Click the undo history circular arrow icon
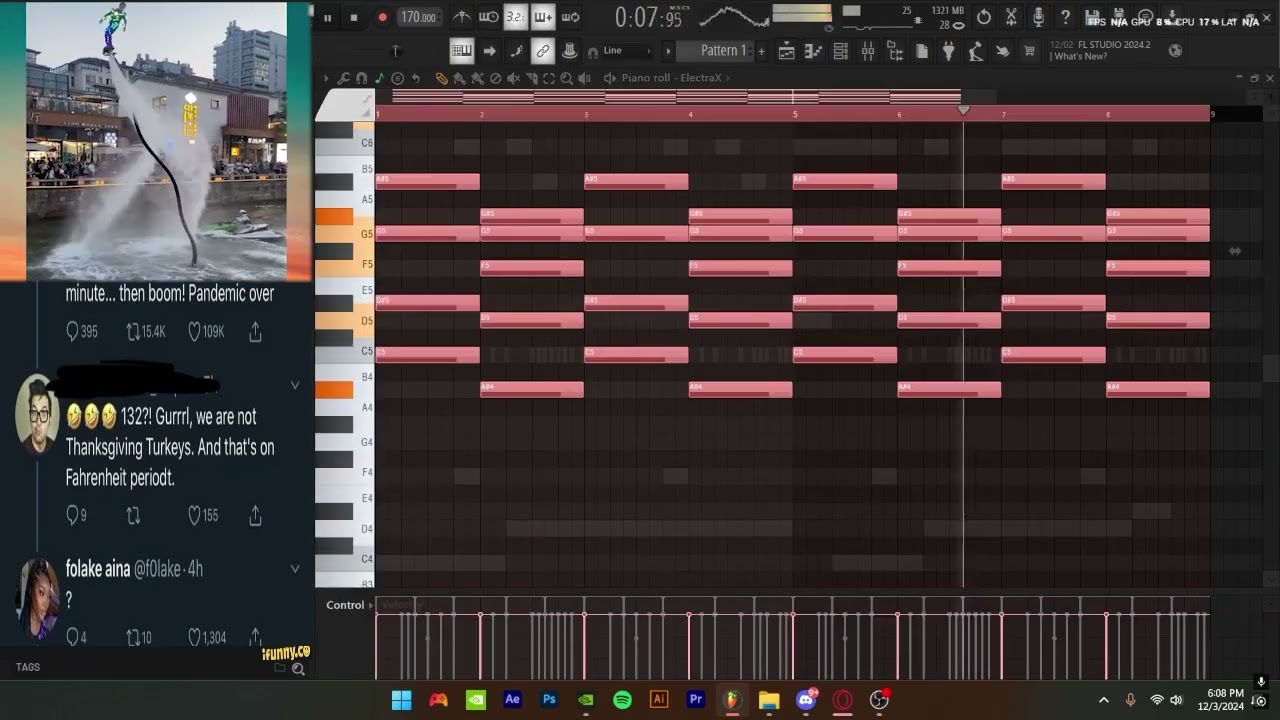The image size is (1280, 720). tap(984, 17)
